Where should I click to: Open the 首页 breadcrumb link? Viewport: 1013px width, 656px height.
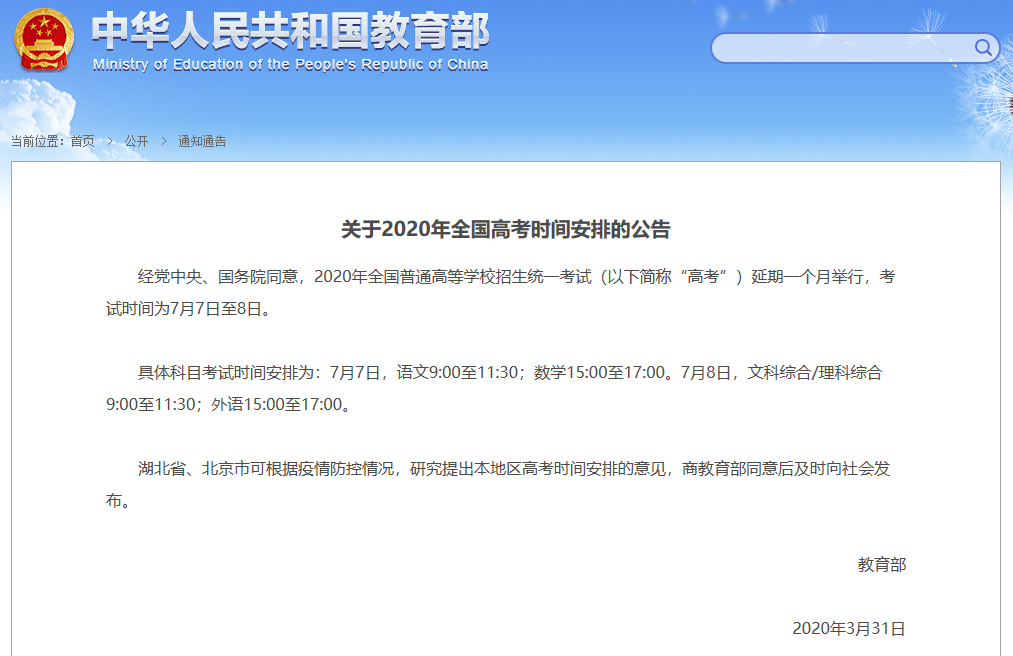82,141
